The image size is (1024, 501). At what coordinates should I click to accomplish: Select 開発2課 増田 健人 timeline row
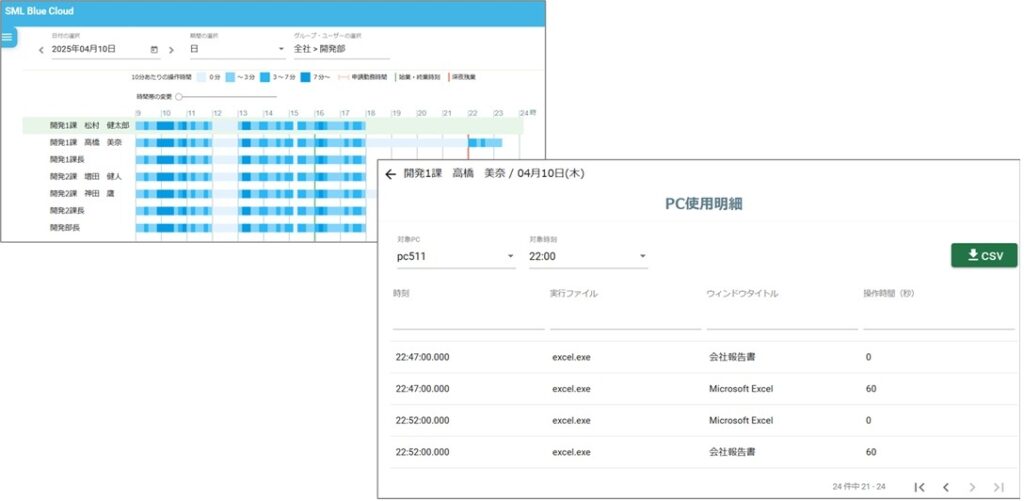[x=90, y=176]
